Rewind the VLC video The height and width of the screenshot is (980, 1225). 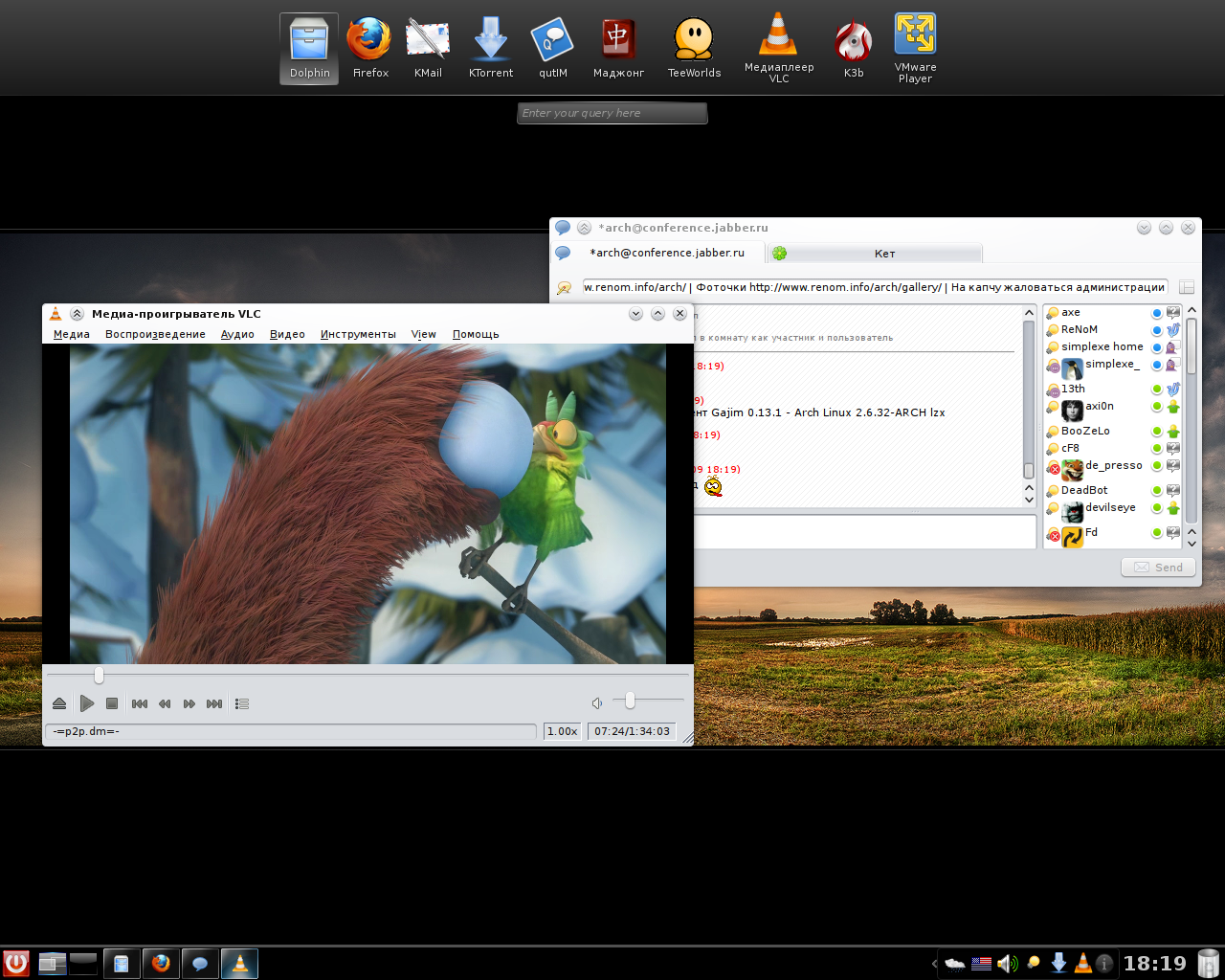pos(165,703)
